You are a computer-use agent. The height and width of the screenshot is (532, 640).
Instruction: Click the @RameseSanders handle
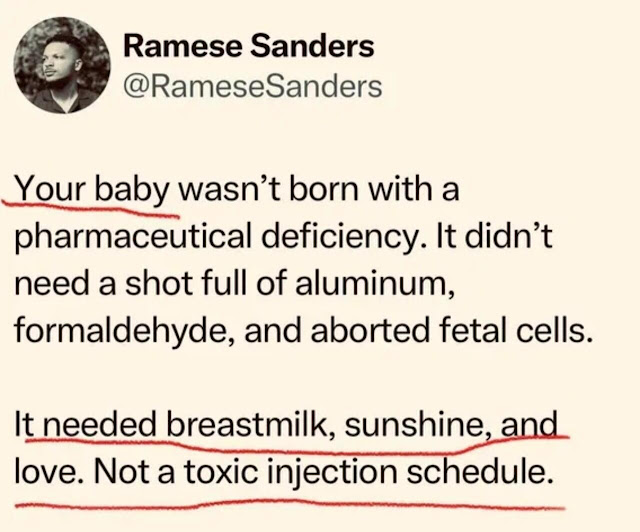(x=251, y=87)
